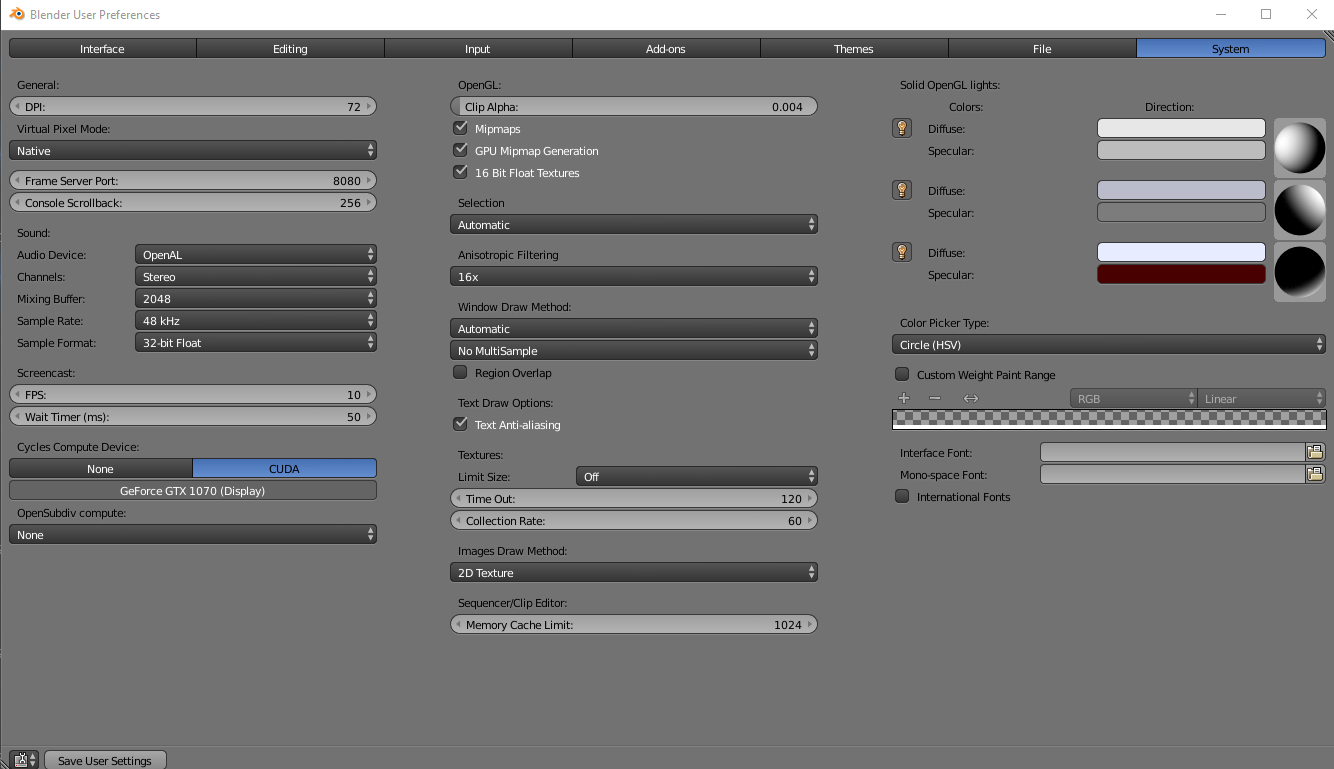Open the Themes preferences tab
The image size is (1334, 769).
point(853,47)
